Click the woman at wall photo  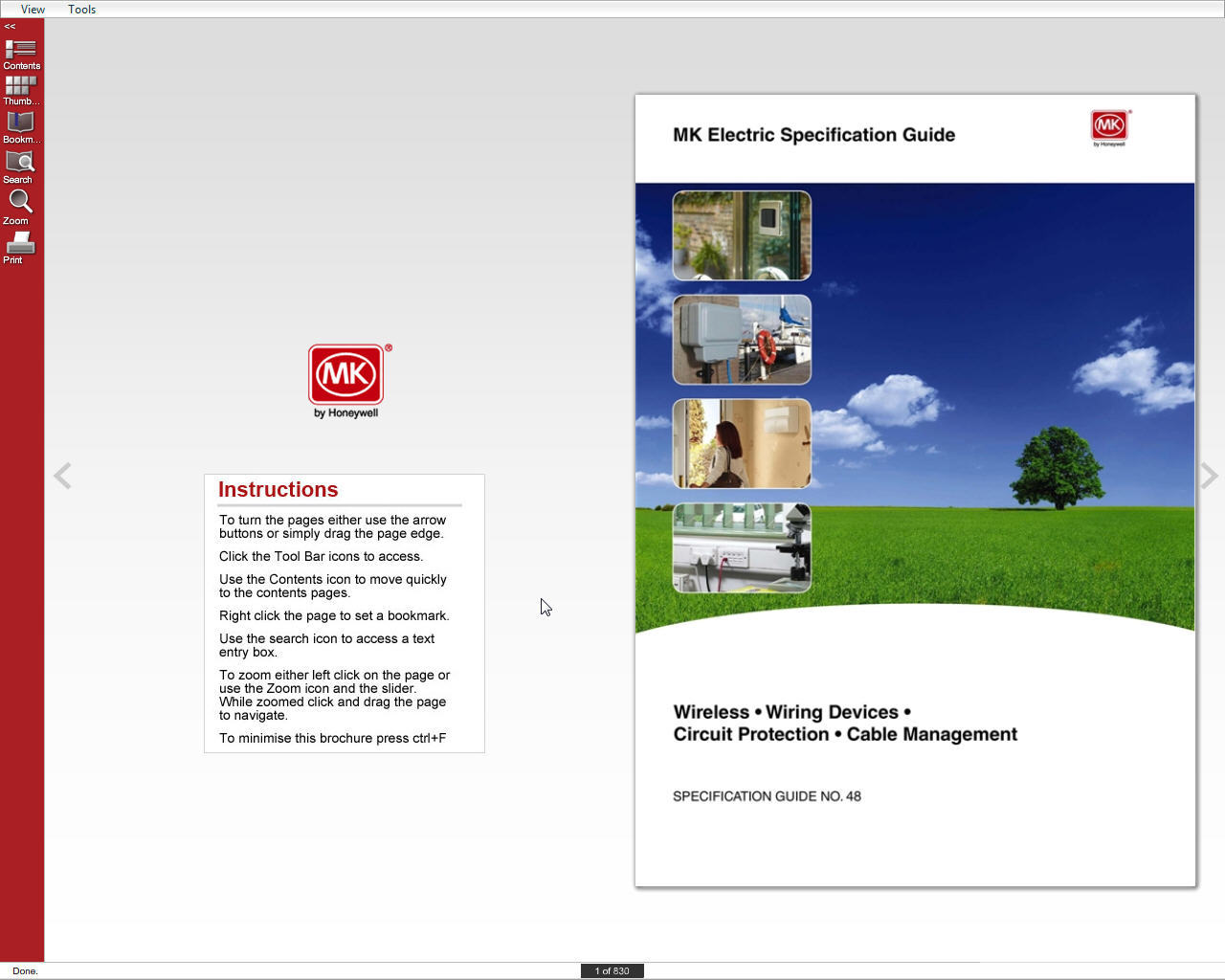click(742, 444)
